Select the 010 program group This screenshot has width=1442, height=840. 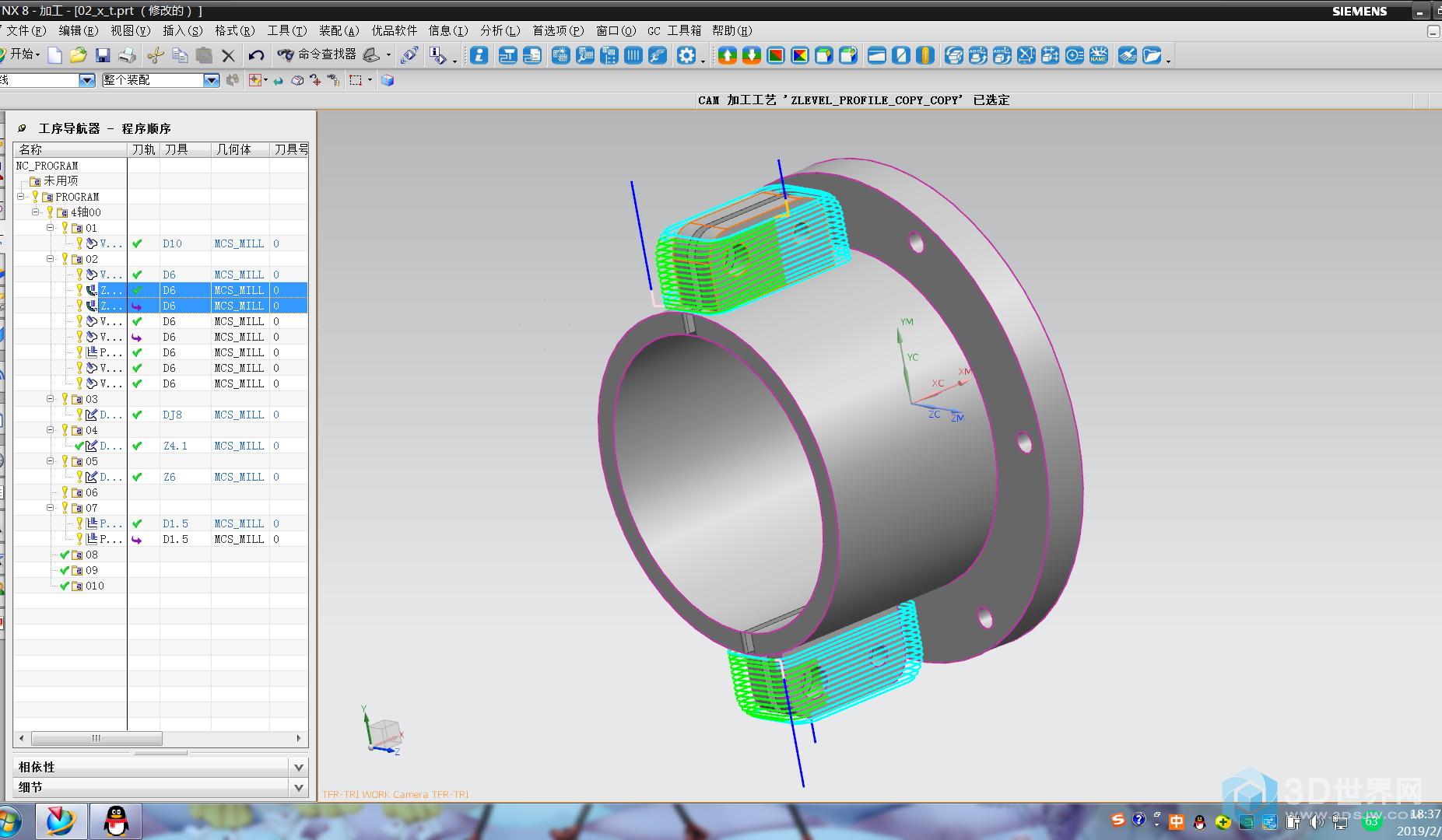tap(94, 586)
